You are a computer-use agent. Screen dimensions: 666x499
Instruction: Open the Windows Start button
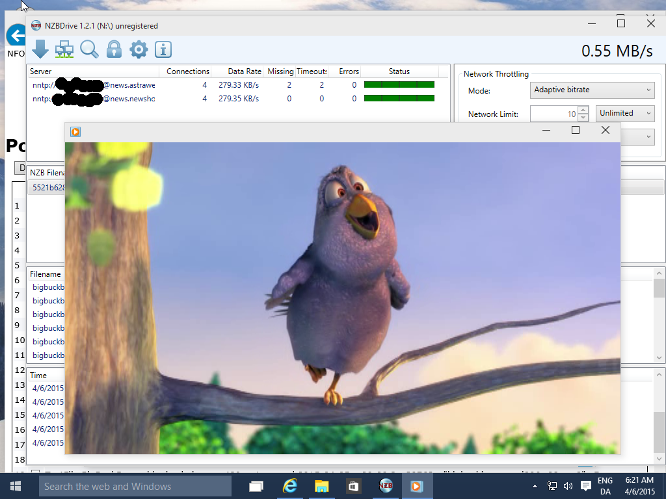pos(15,486)
